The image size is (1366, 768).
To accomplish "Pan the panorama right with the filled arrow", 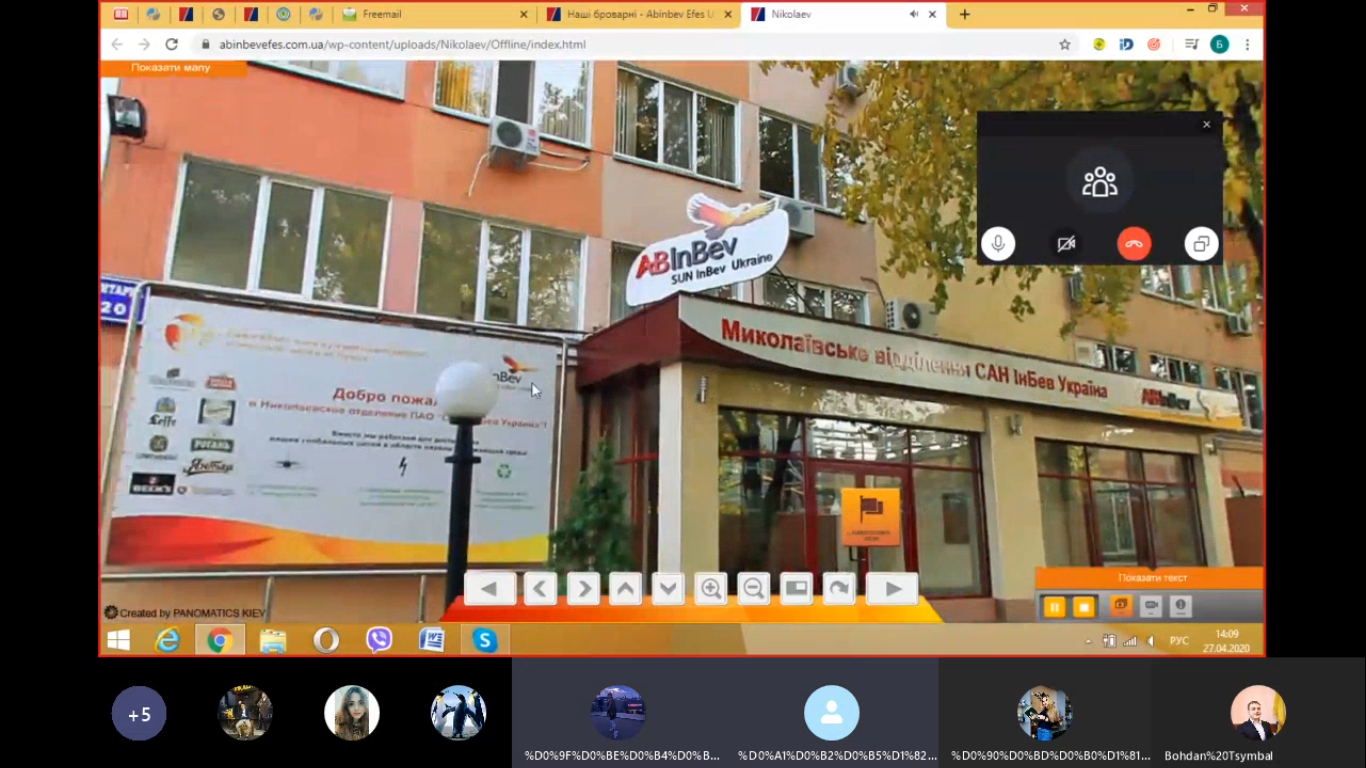I will point(892,589).
